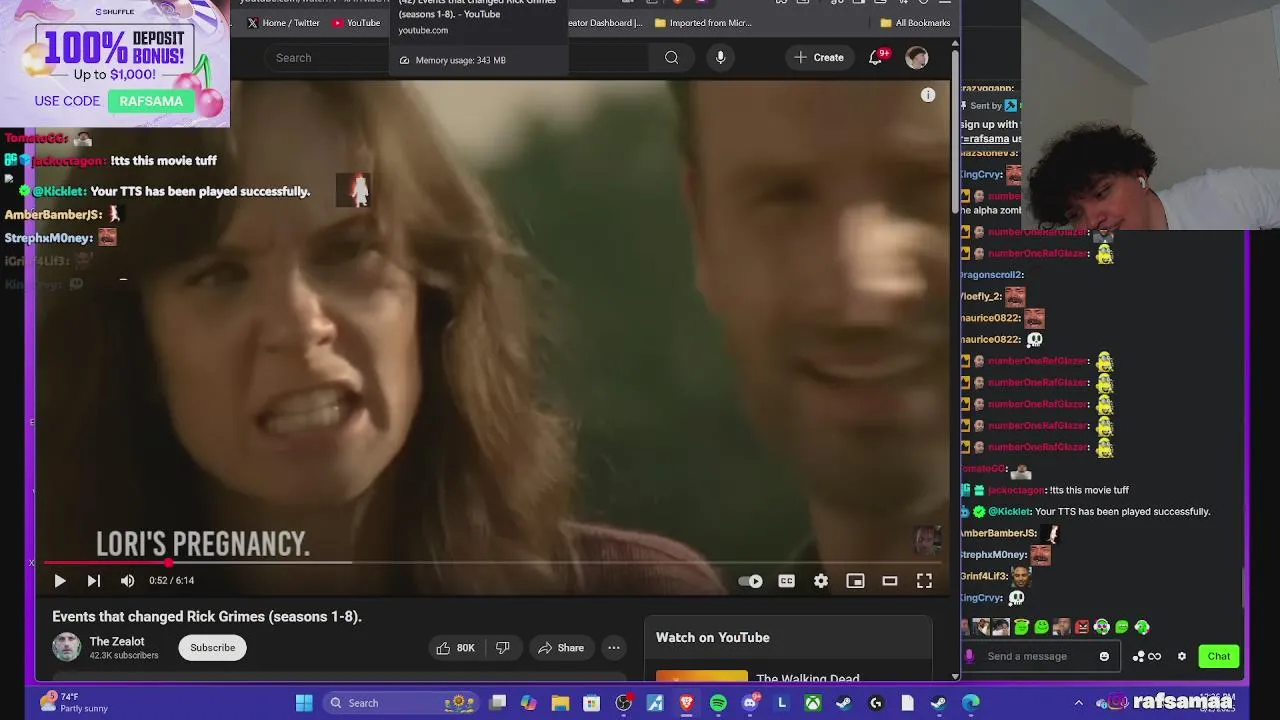1280x720 pixels.
Task: Search with voice microphone button
Action: (720, 58)
